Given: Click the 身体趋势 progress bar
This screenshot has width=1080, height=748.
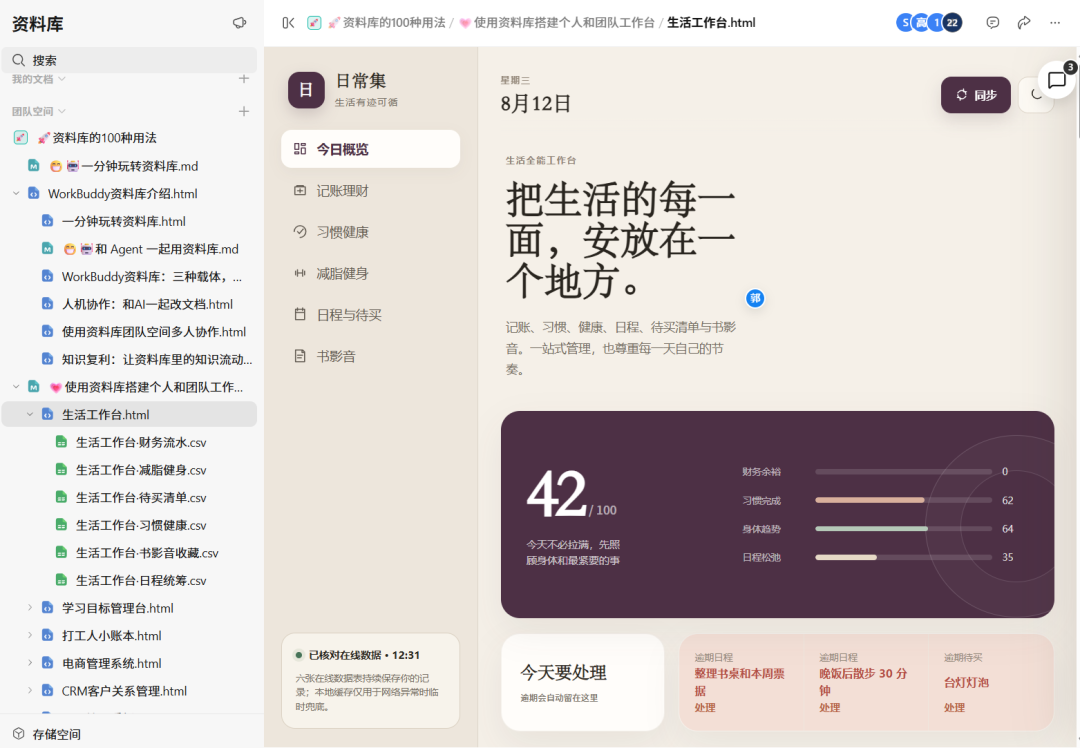Looking at the screenshot, I should coord(903,528).
